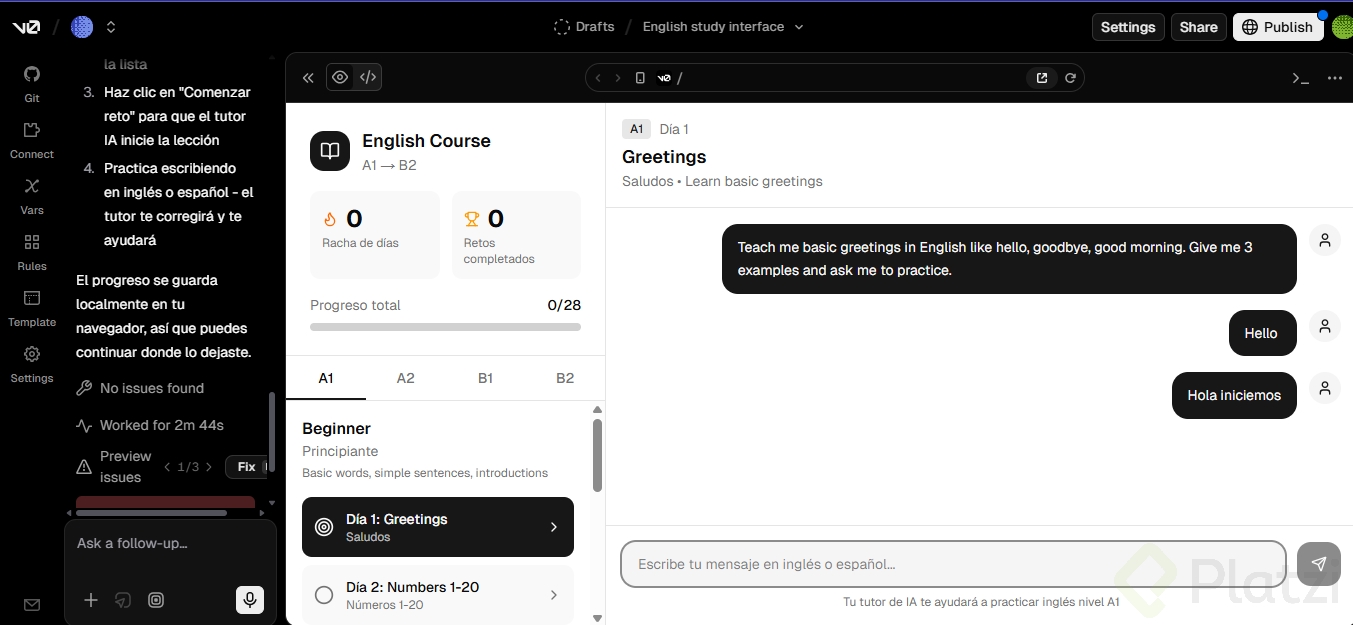Switch to code view toggle
Screen dimensions: 1353x625
coord(368,77)
